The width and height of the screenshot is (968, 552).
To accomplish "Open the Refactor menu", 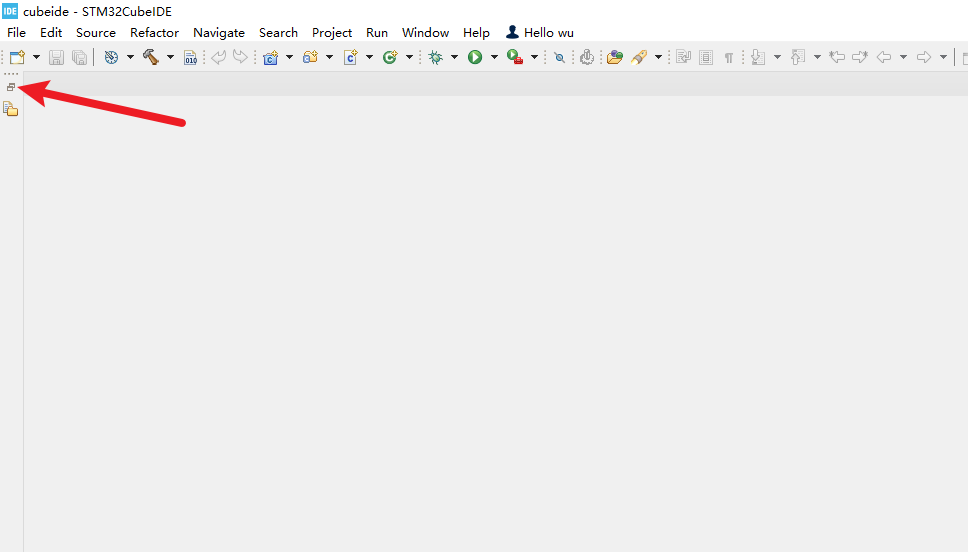I will [154, 32].
